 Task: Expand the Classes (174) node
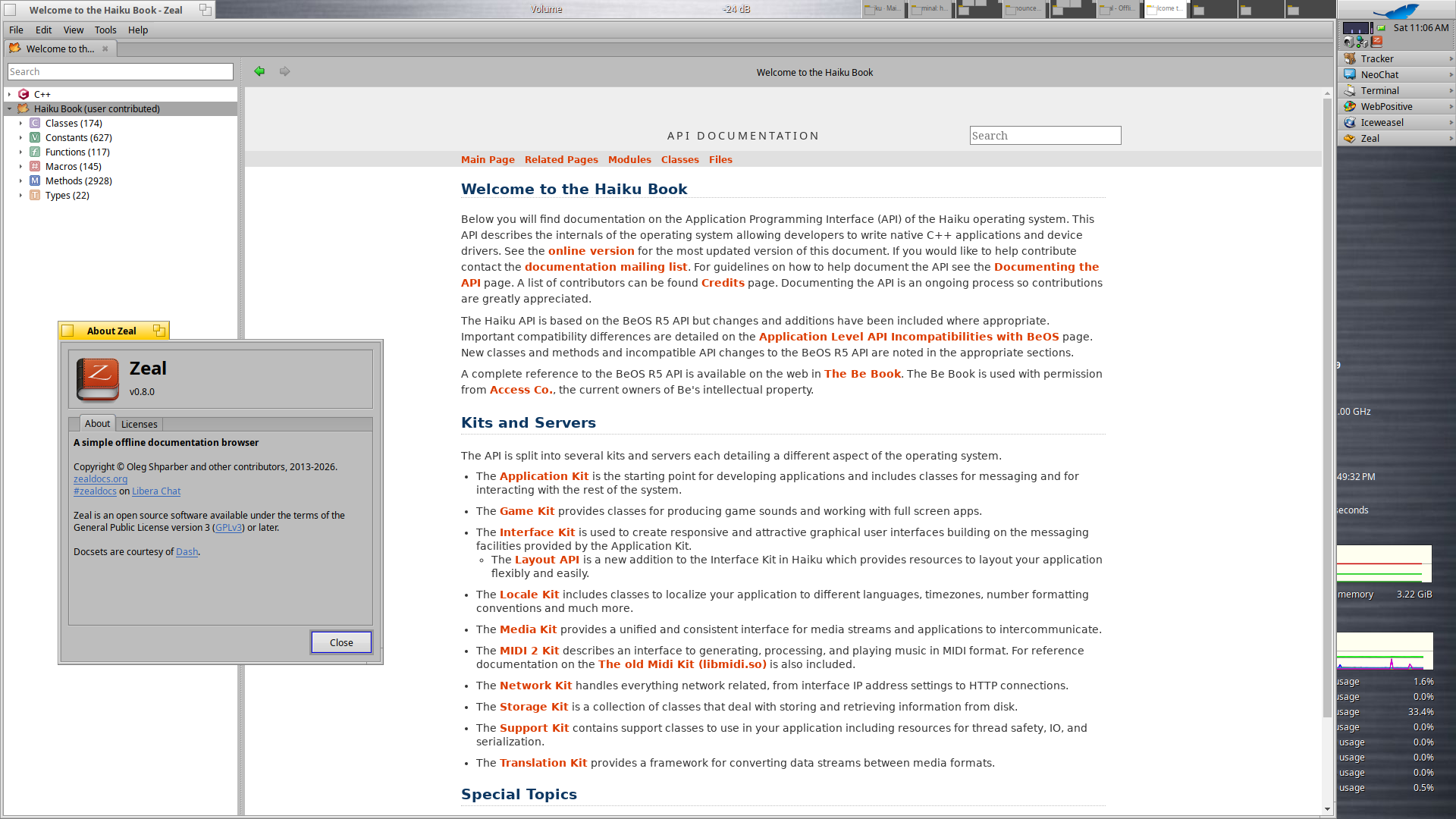point(20,123)
